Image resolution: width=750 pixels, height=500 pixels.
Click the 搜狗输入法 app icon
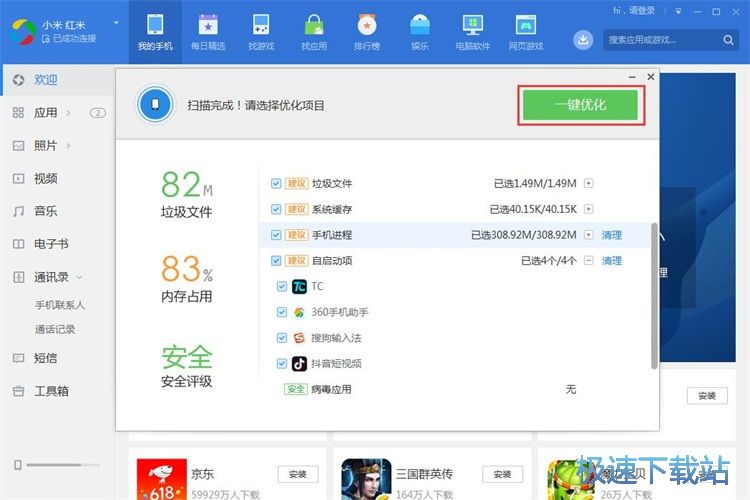[x=299, y=338]
